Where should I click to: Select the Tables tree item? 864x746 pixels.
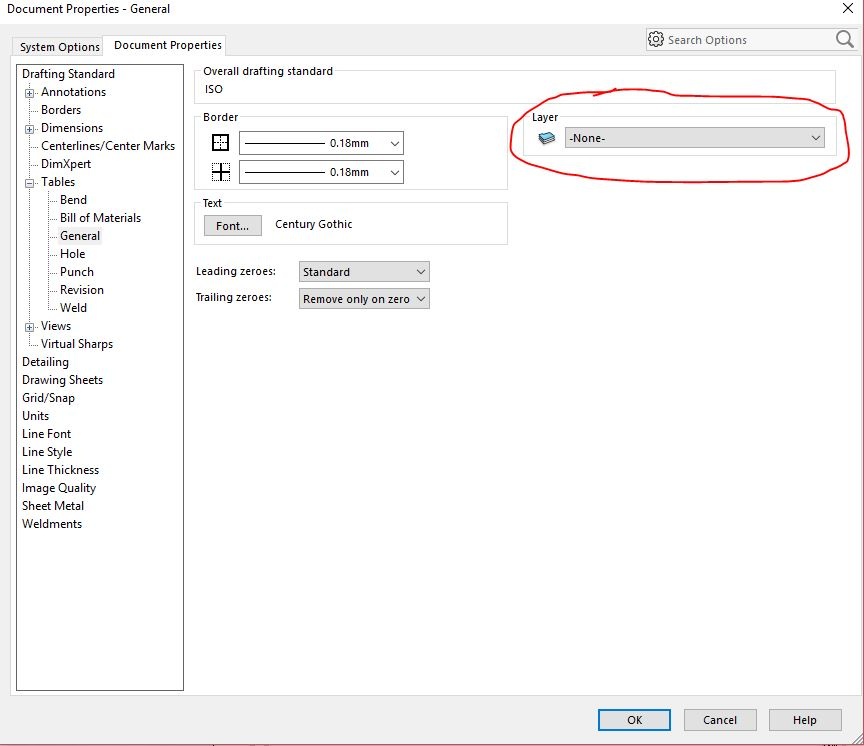58,182
